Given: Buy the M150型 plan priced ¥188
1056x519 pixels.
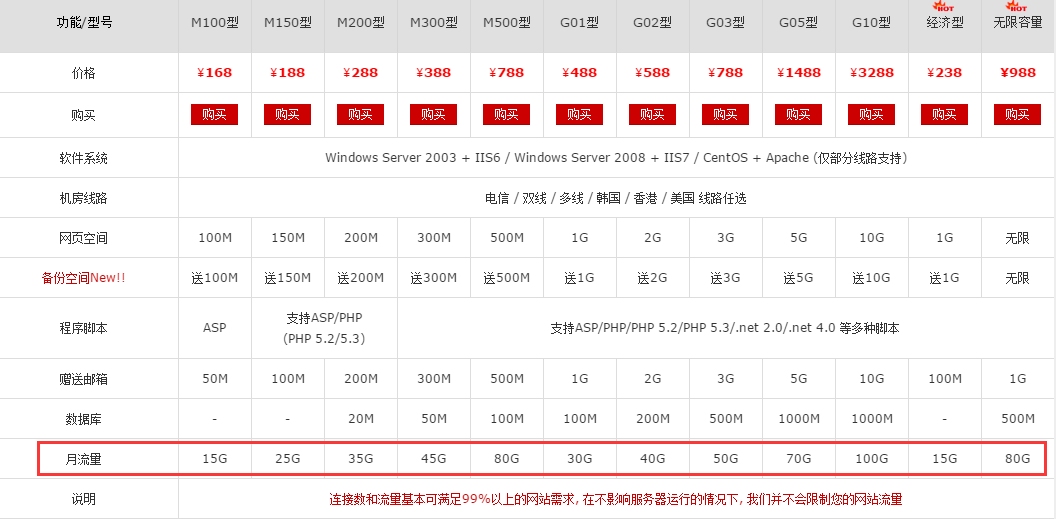Looking at the screenshot, I should (288, 114).
